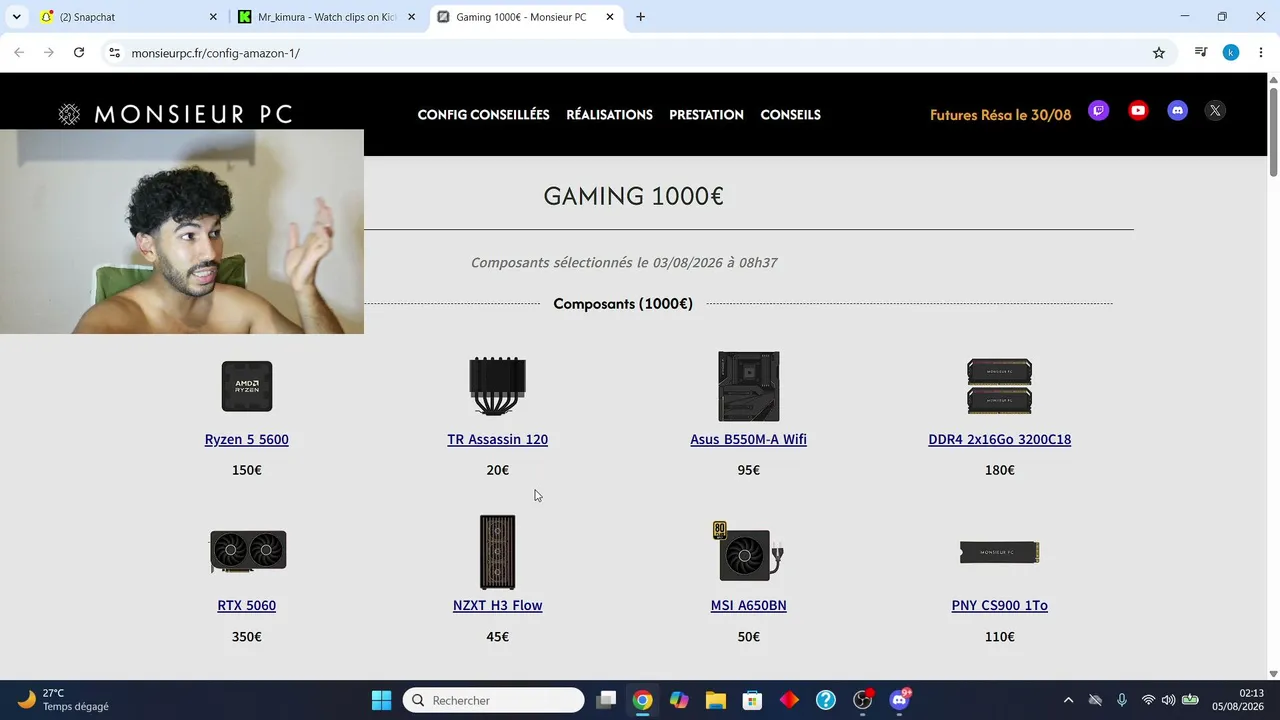Bookmark this page with the star icon

[x=1159, y=53]
